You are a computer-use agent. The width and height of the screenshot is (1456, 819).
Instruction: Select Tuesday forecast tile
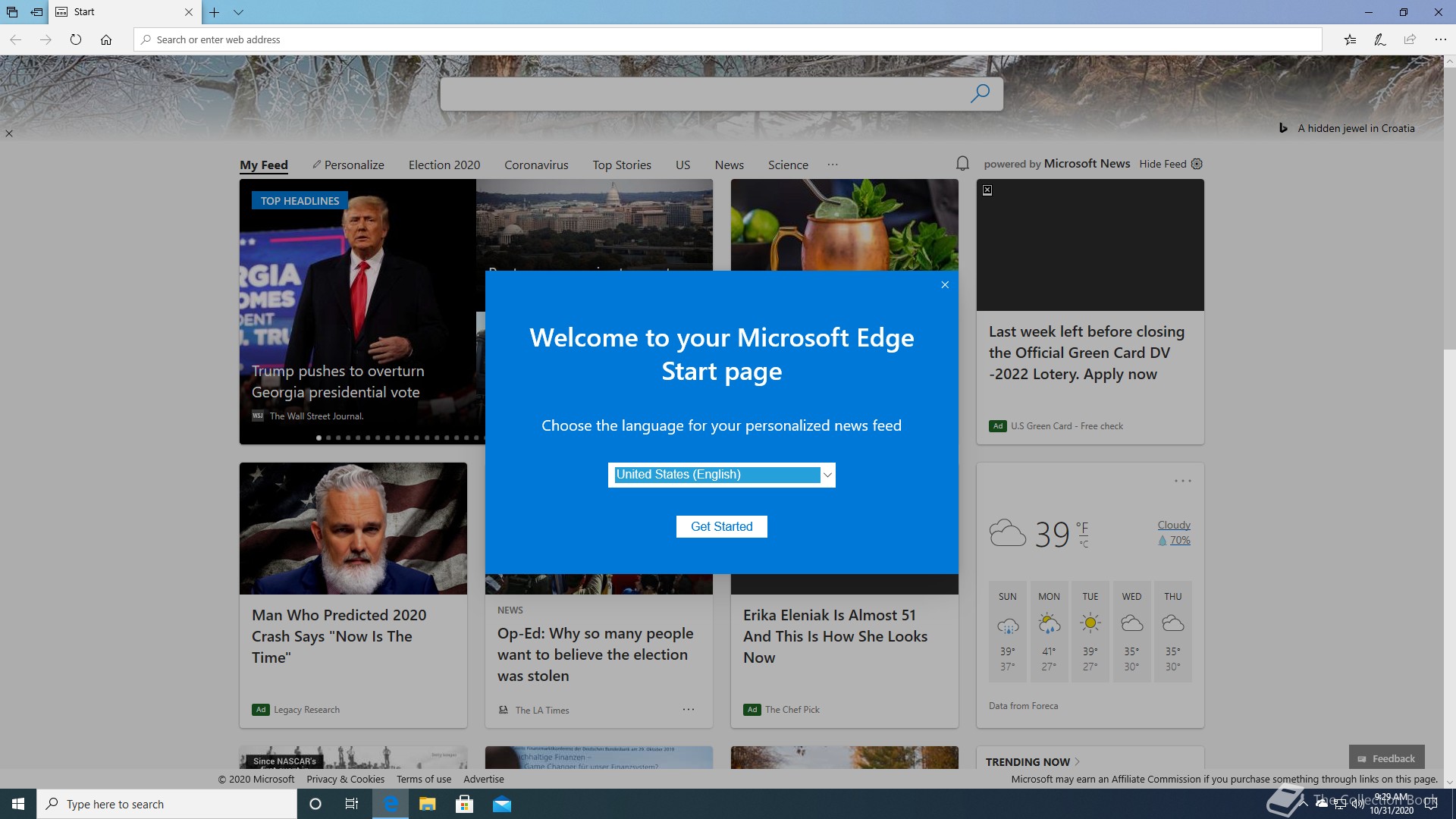coord(1090,632)
